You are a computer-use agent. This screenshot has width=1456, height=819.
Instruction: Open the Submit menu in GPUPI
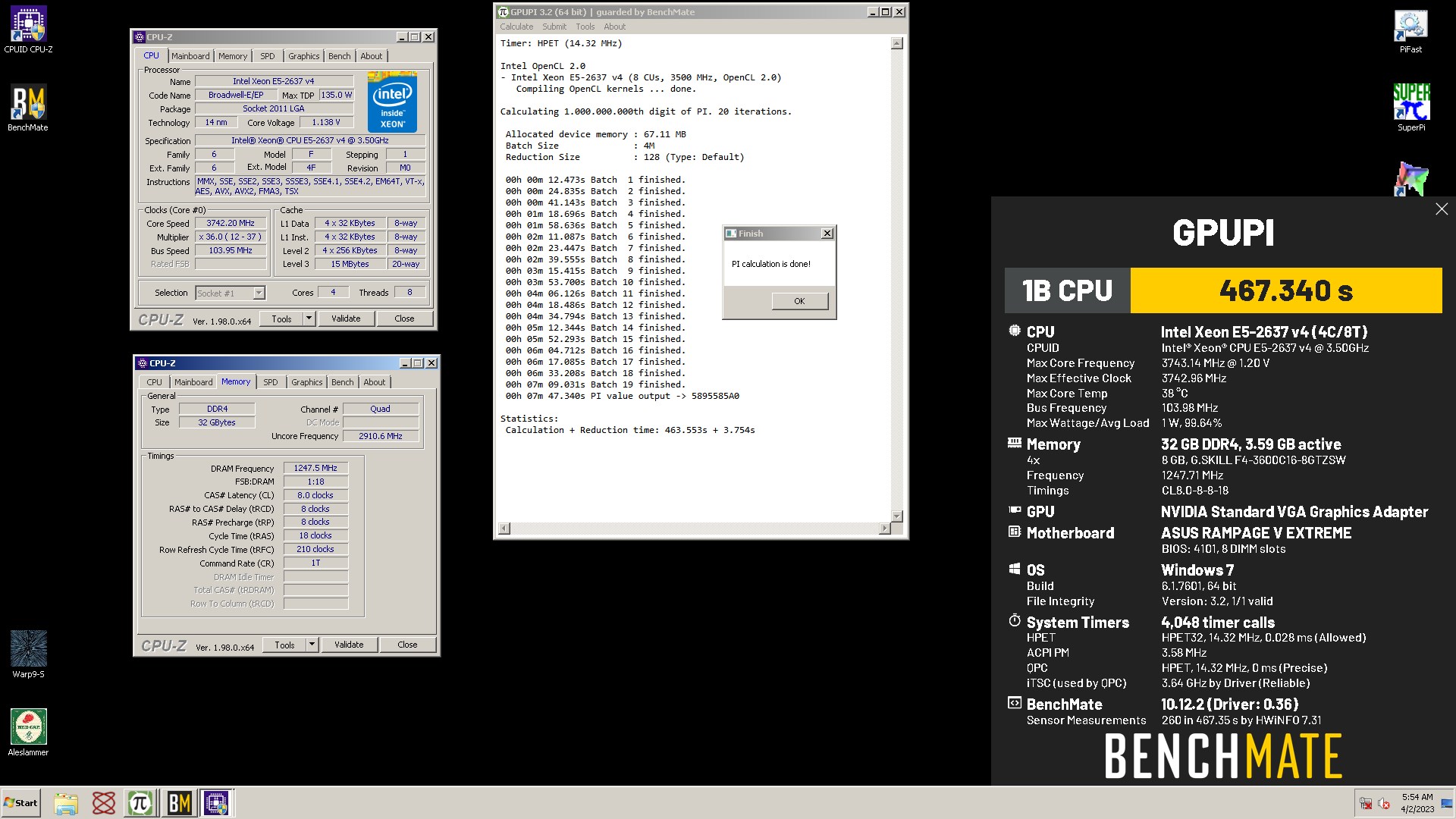pos(554,27)
